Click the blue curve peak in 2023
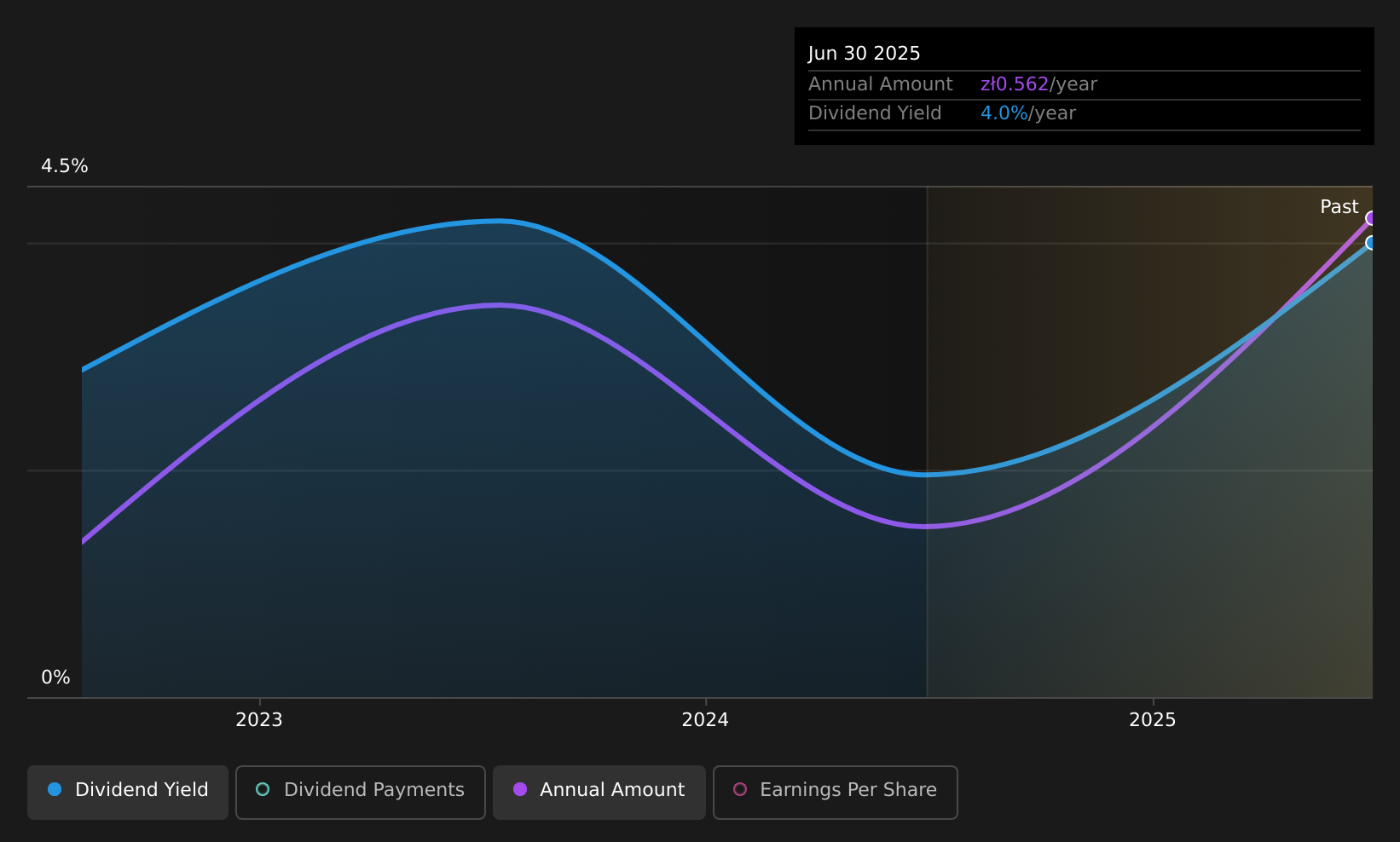Viewport: 1400px width, 842px height. 501,222
